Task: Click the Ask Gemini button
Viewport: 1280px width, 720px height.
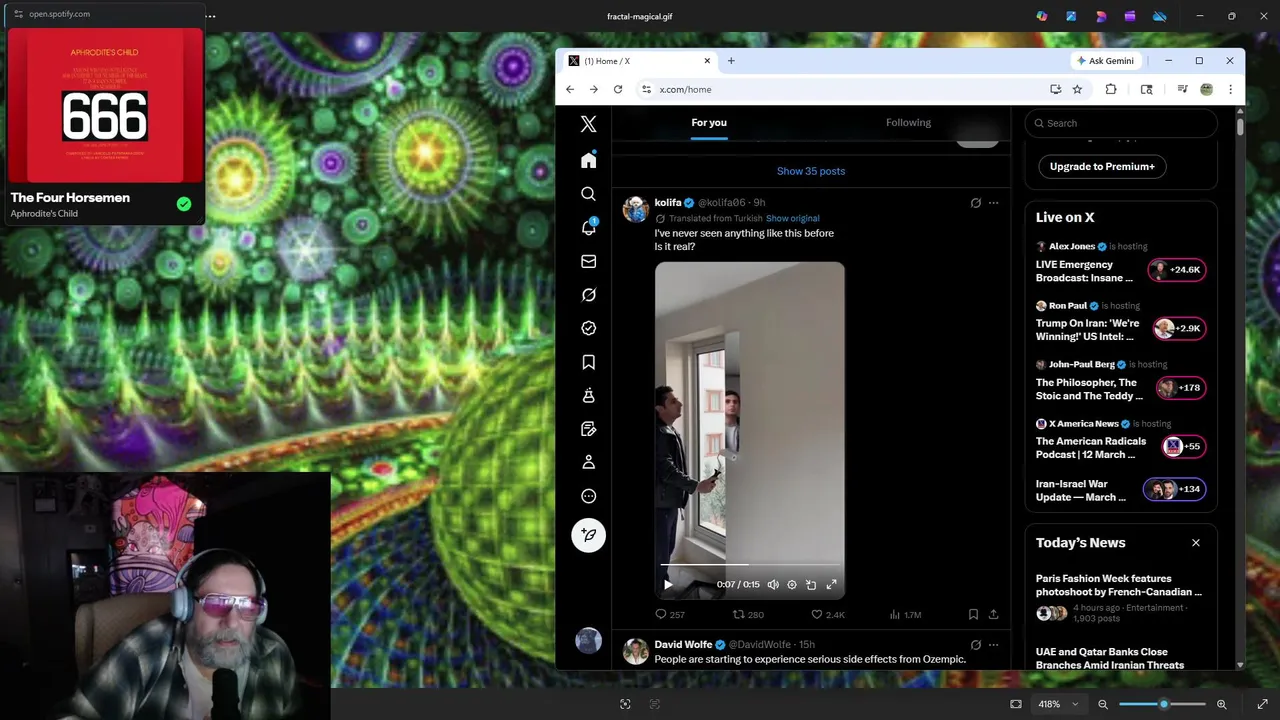Action: [1106, 61]
